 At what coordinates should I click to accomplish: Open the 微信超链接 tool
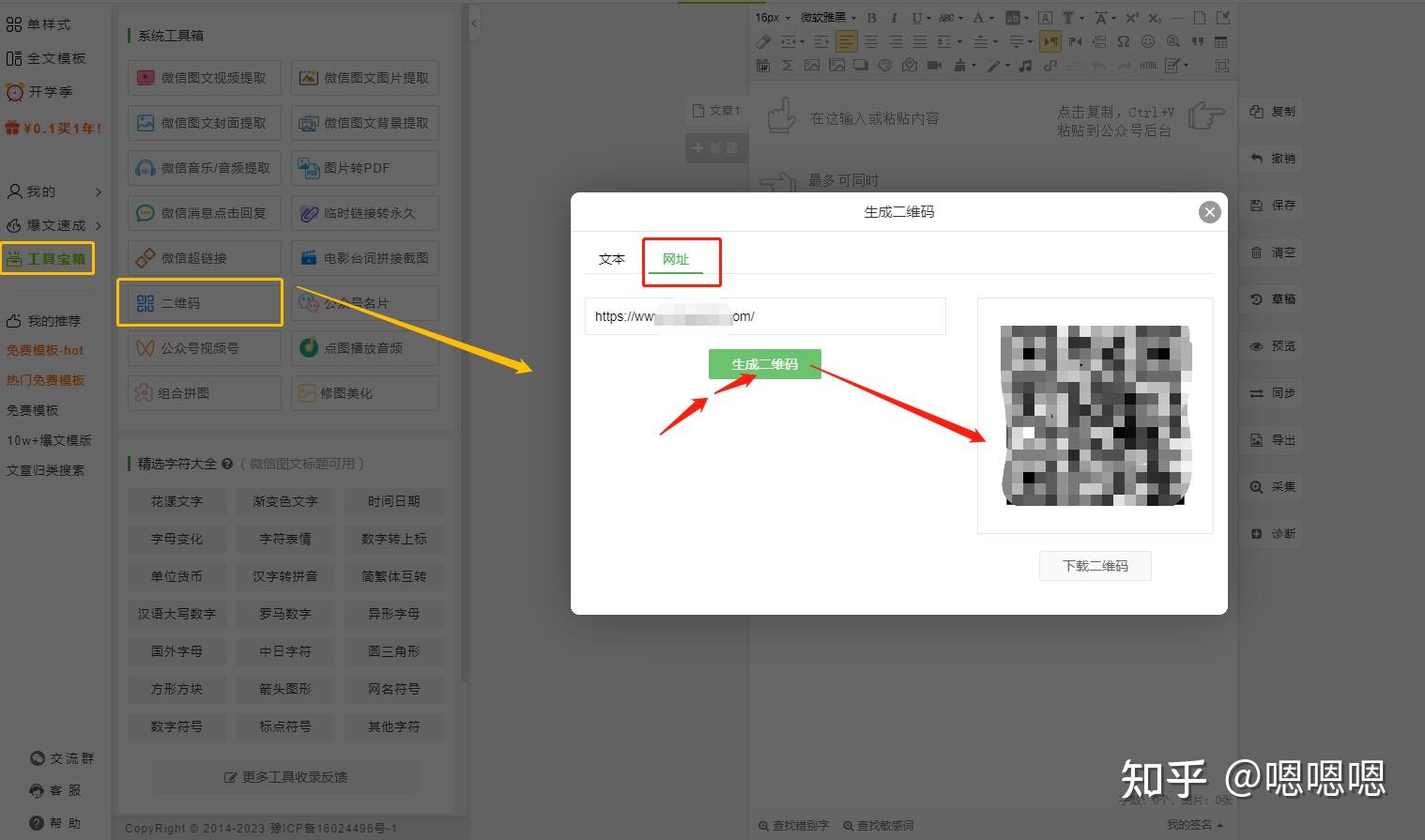click(205, 258)
